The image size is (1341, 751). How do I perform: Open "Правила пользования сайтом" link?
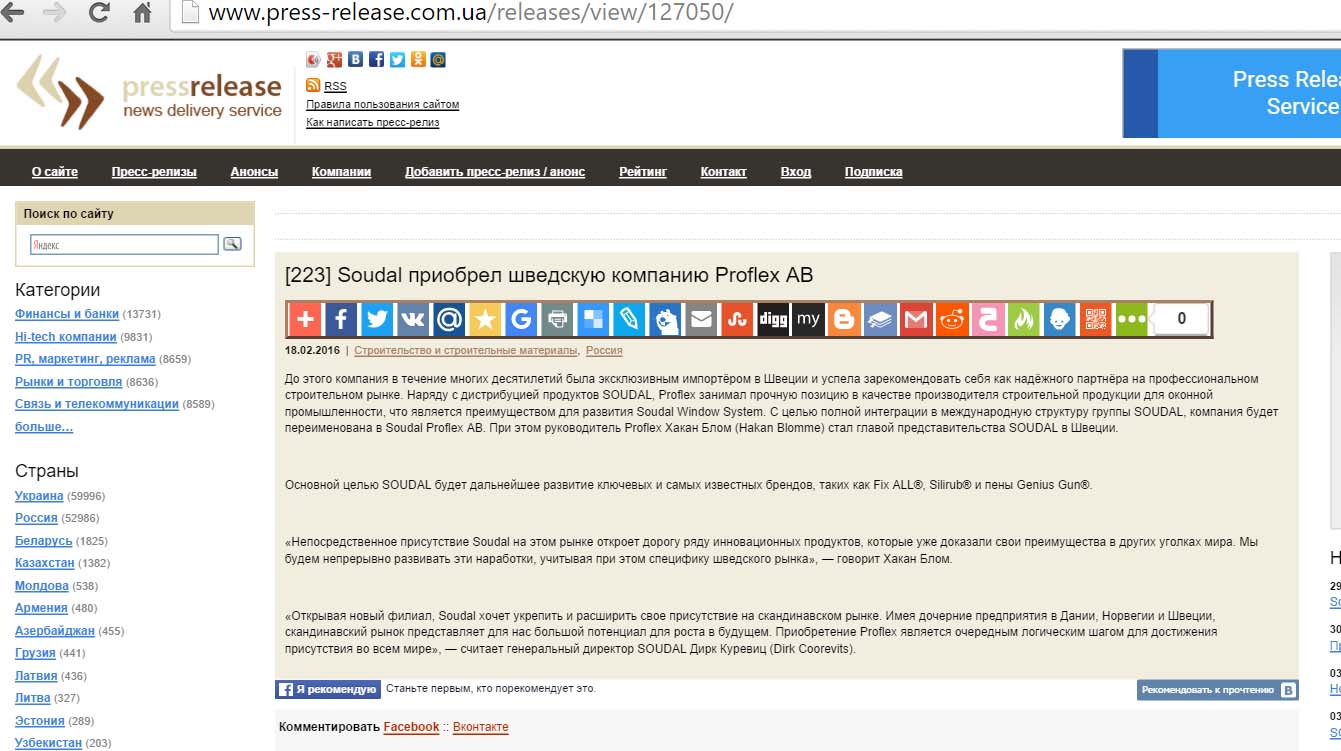[x=382, y=104]
